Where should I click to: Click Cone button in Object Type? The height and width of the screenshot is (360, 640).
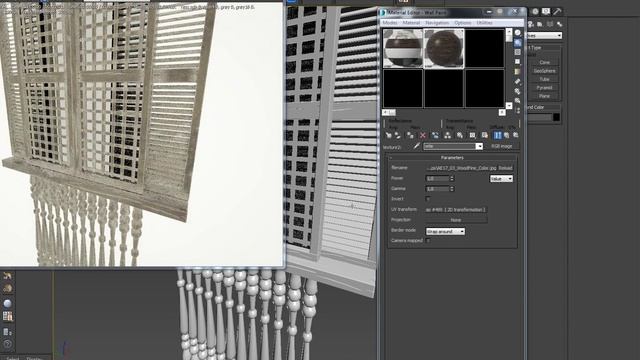544,62
